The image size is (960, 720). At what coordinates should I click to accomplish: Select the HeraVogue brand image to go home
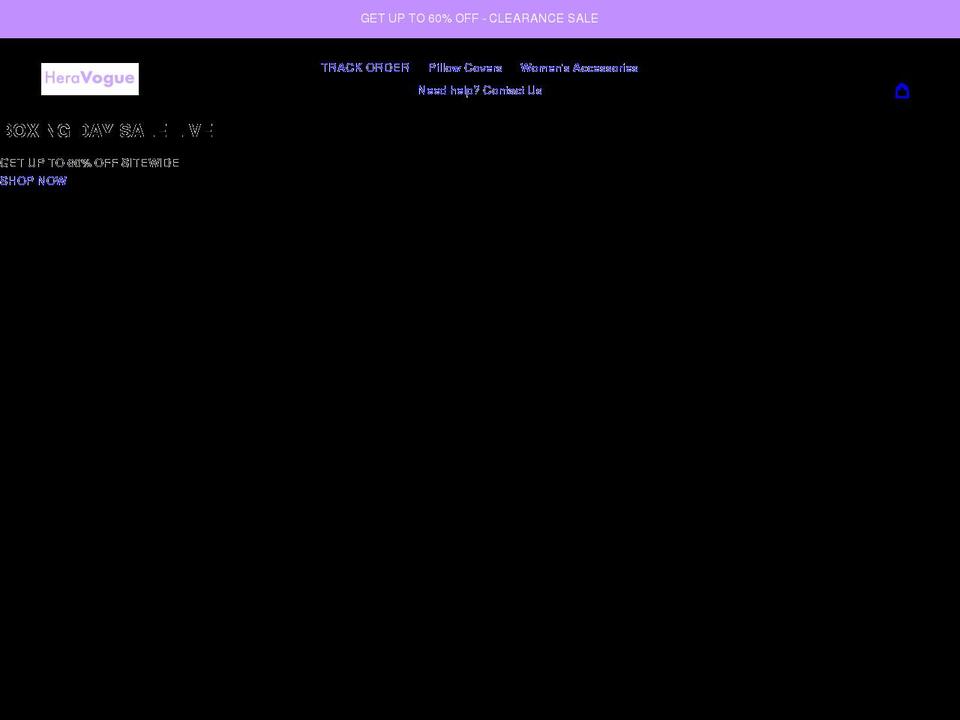tap(89, 78)
